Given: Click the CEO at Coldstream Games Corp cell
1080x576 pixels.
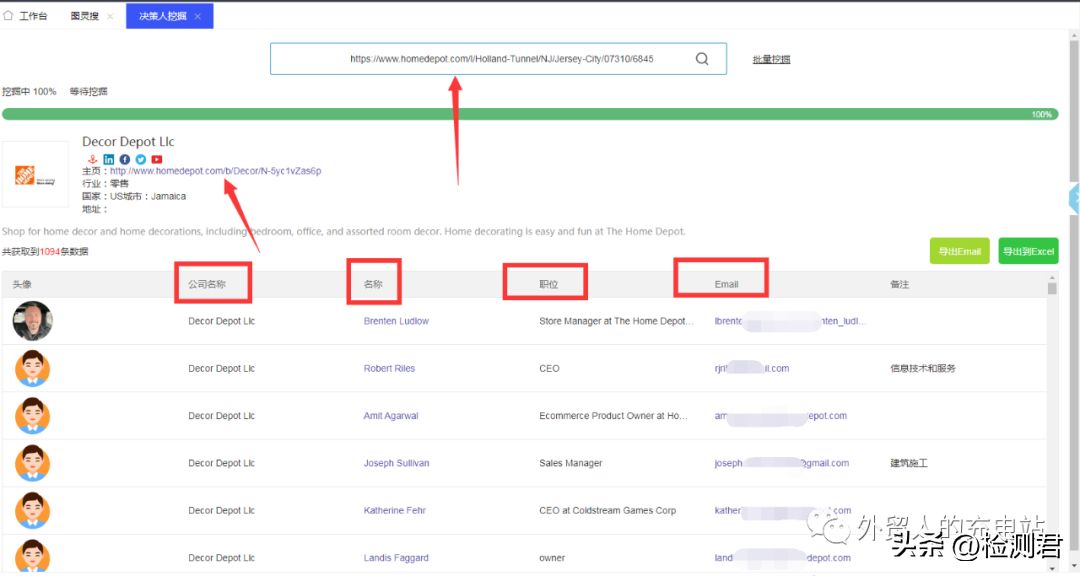Looking at the screenshot, I should (x=608, y=511).
